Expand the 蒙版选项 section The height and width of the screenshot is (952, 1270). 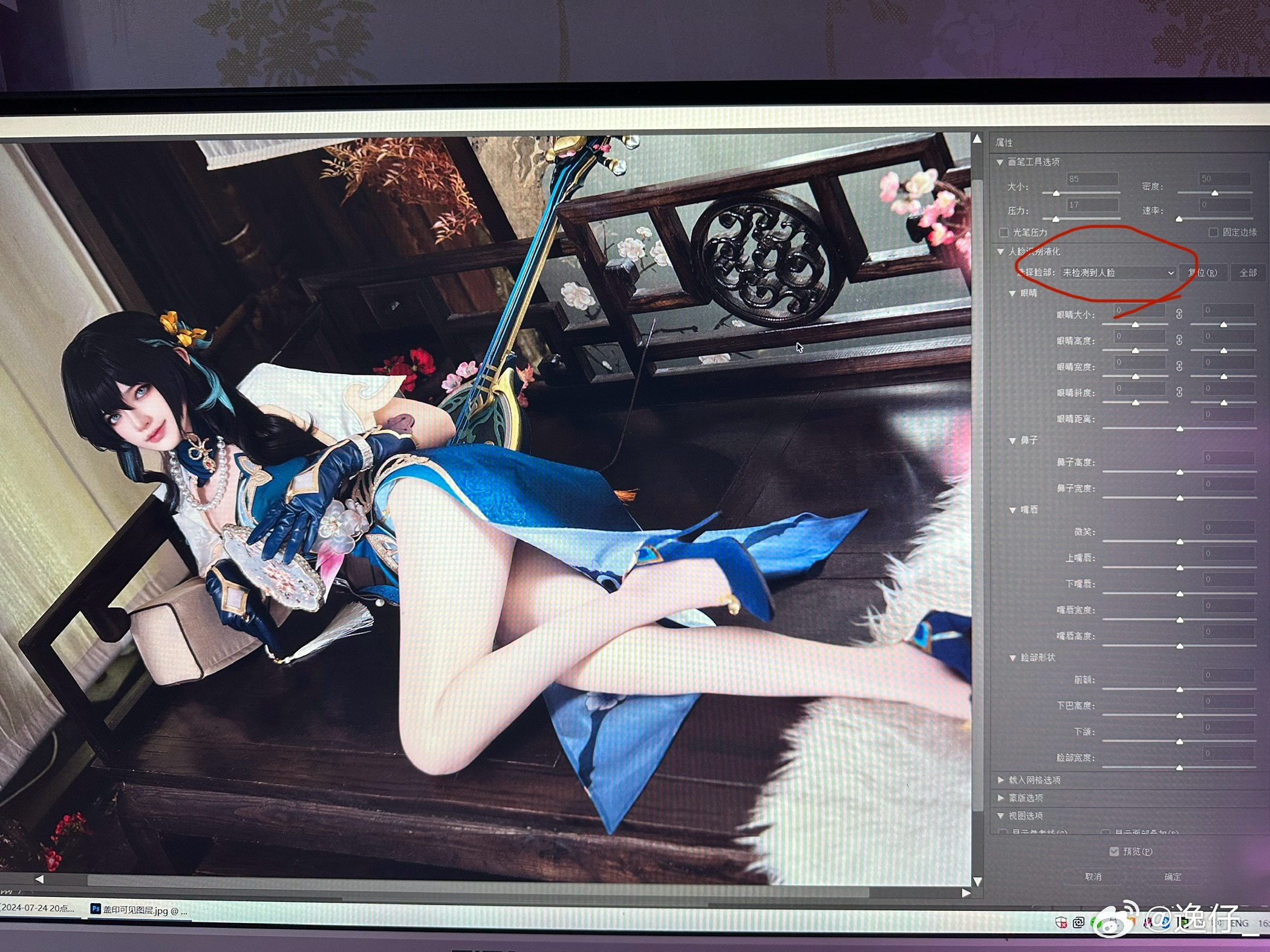point(1000,798)
